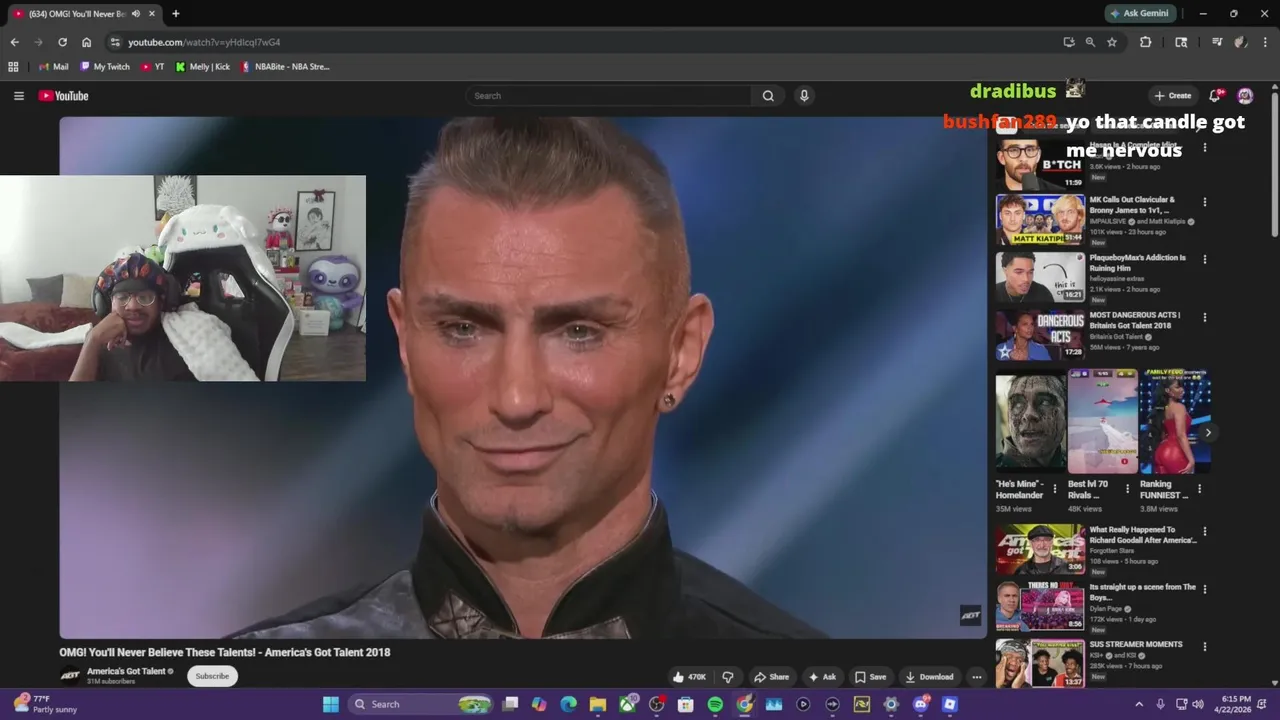
Task: Open the Mail bookmark
Action: pyautogui.click(x=53, y=67)
